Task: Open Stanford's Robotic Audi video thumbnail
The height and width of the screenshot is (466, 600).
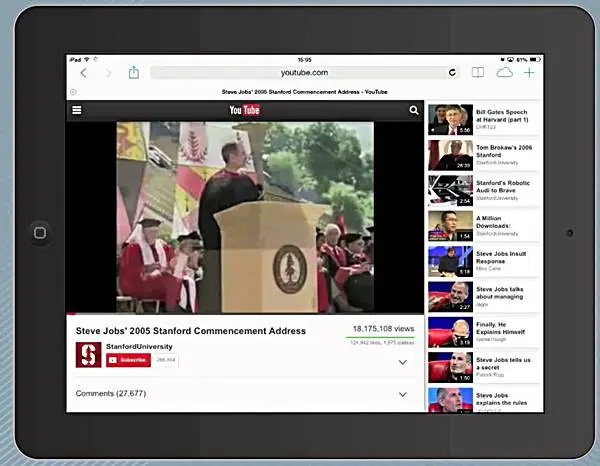Action: pyautogui.click(x=450, y=191)
